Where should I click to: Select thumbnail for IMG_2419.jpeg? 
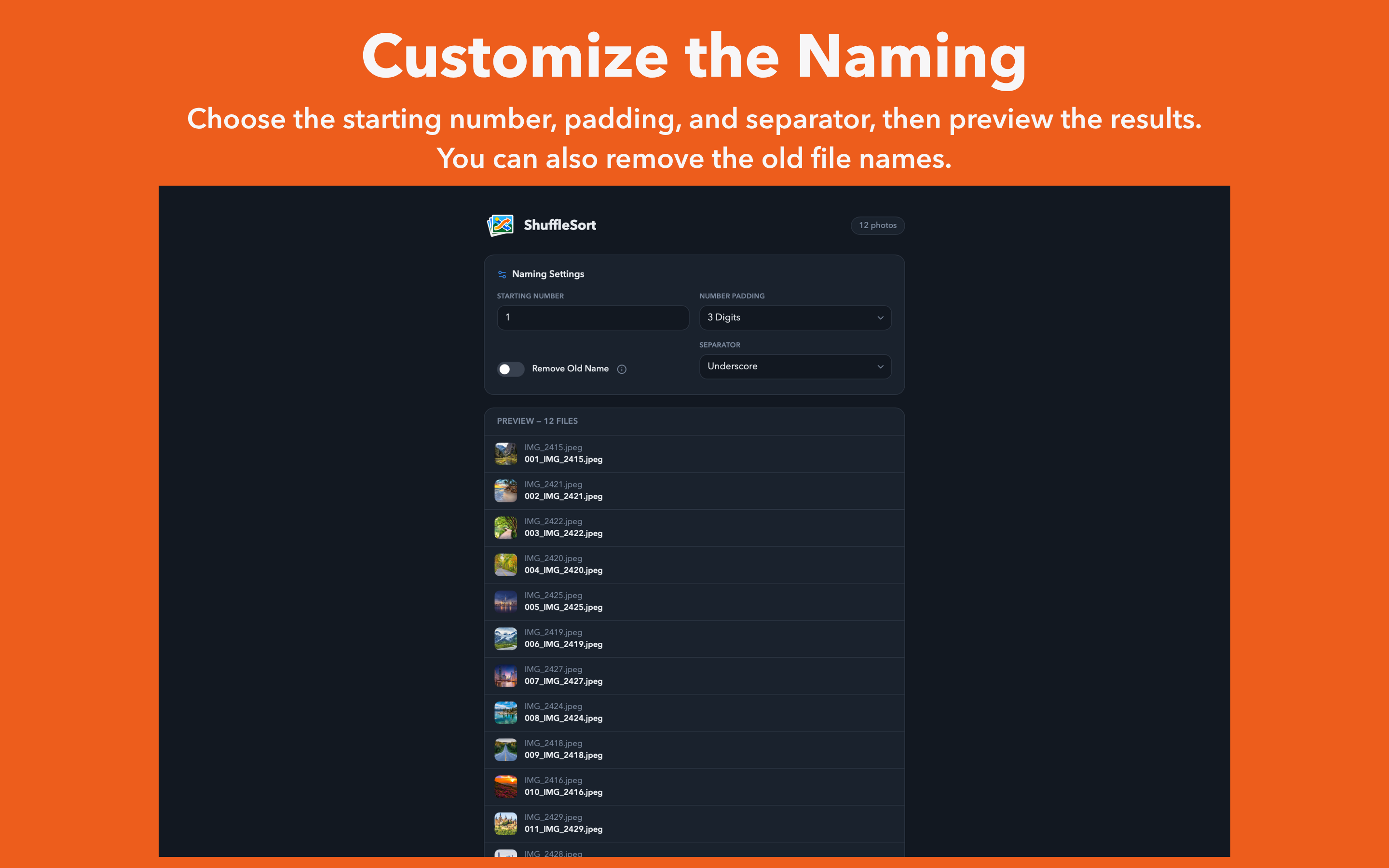pyautogui.click(x=505, y=638)
